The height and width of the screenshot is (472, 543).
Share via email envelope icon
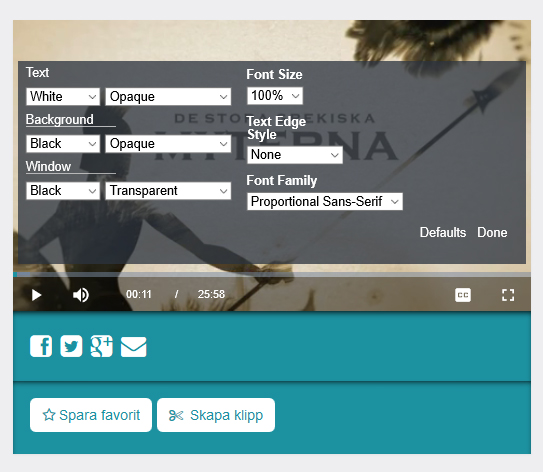[x=133, y=347]
